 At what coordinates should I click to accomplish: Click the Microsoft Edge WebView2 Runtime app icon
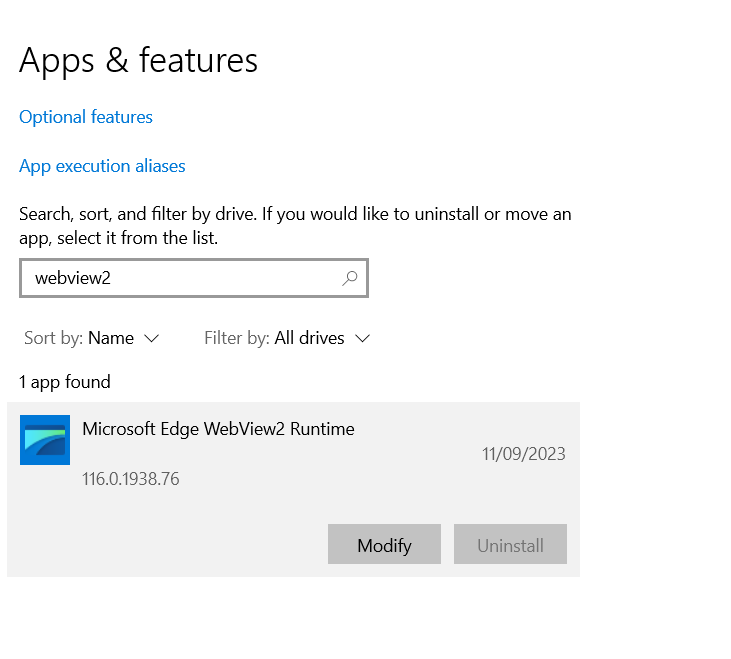(x=45, y=440)
